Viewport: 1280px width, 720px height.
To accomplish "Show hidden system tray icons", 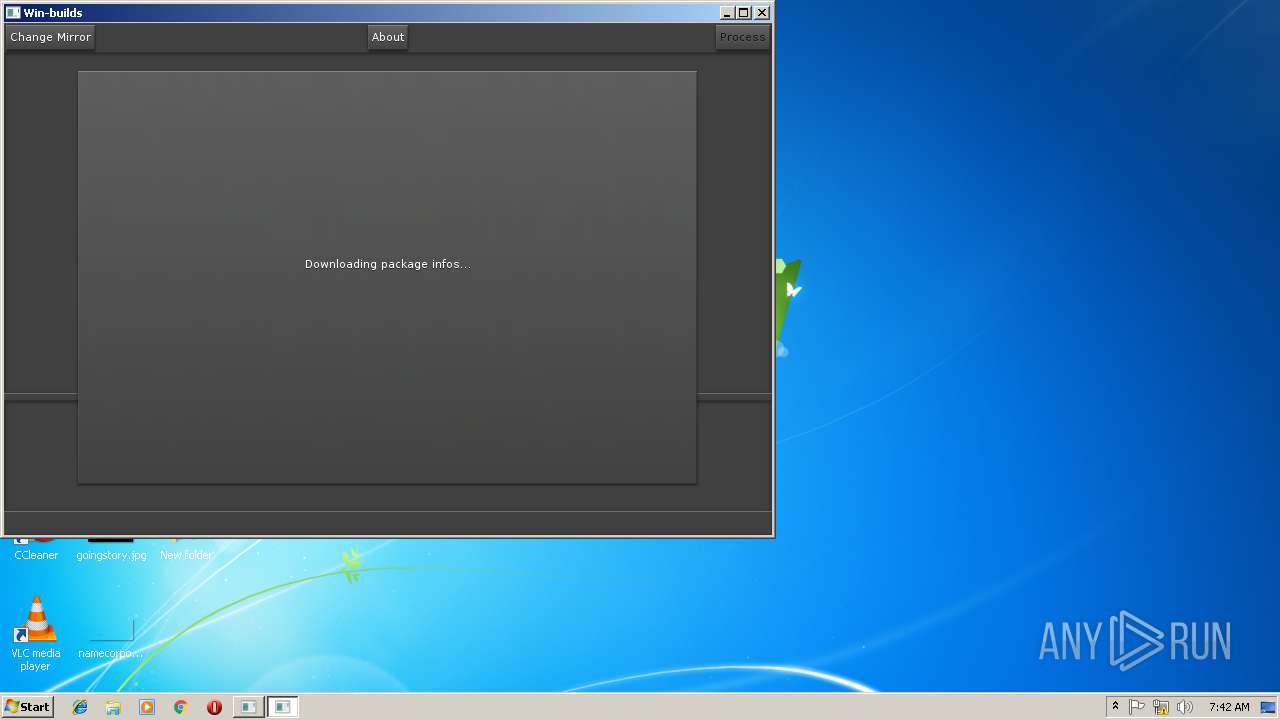I will click(x=1115, y=707).
